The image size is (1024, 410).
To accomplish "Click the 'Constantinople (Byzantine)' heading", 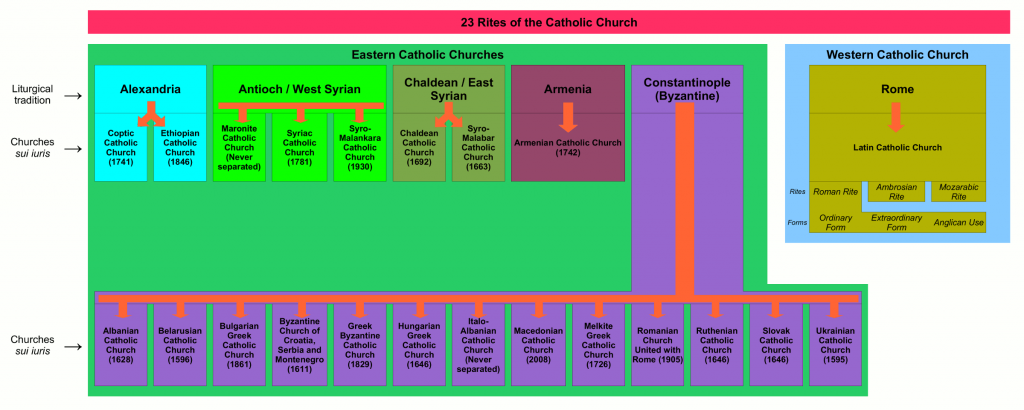I will pos(686,89).
